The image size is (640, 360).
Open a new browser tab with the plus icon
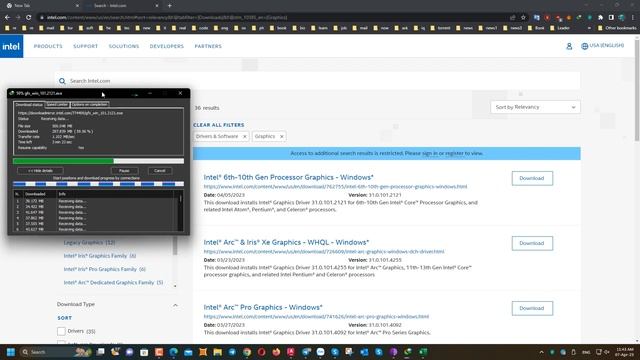pos(169,6)
